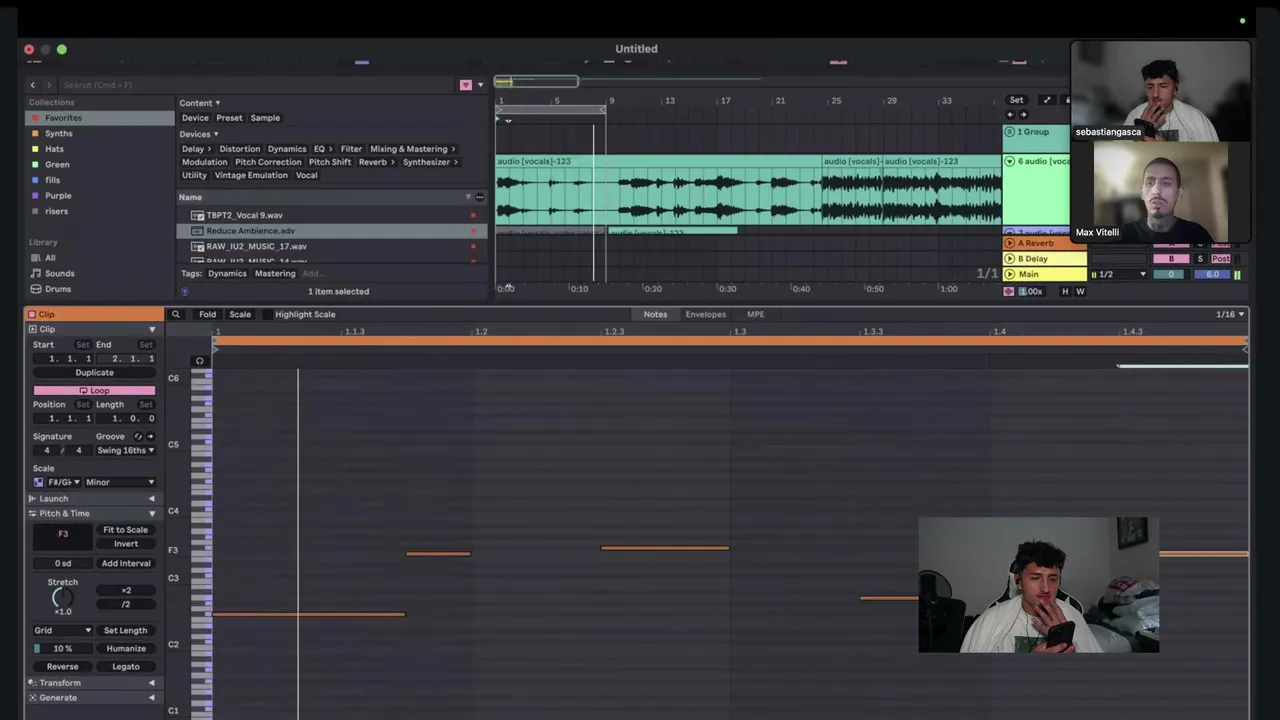Click the commit groove arrow icon
The image size is (1280, 720).
tap(151, 436)
